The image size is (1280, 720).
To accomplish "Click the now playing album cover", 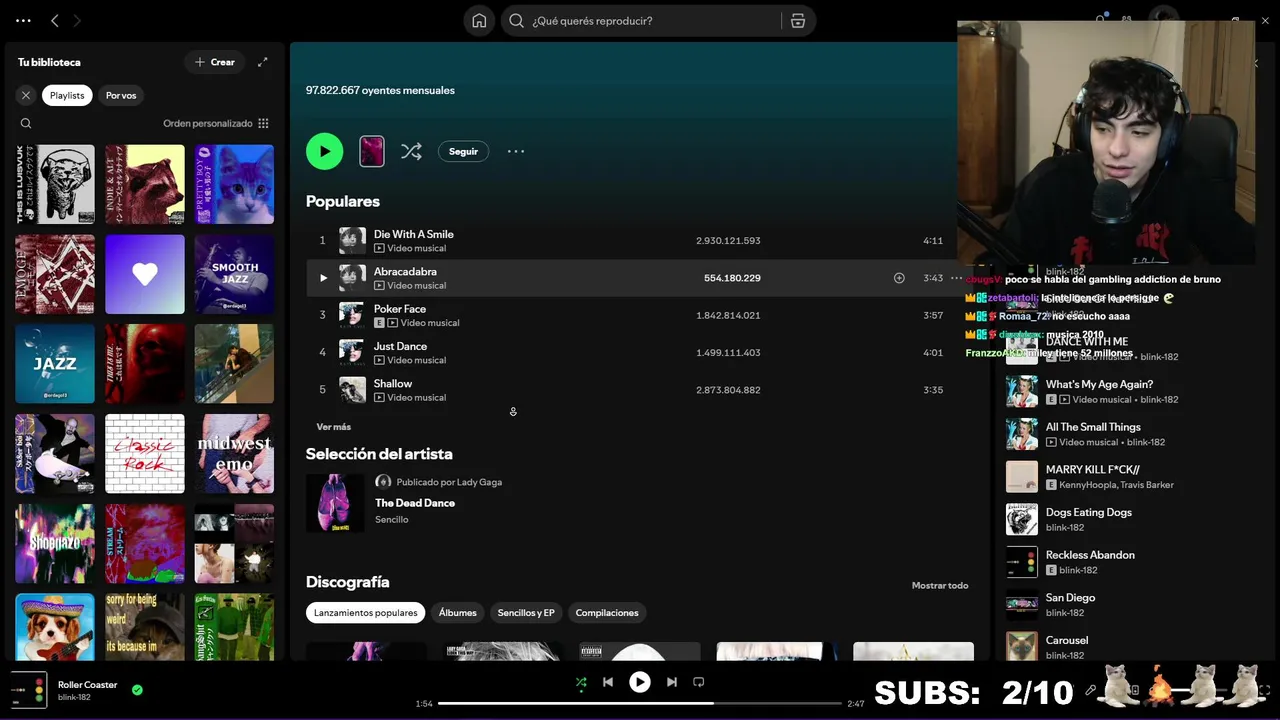I will [x=27, y=690].
